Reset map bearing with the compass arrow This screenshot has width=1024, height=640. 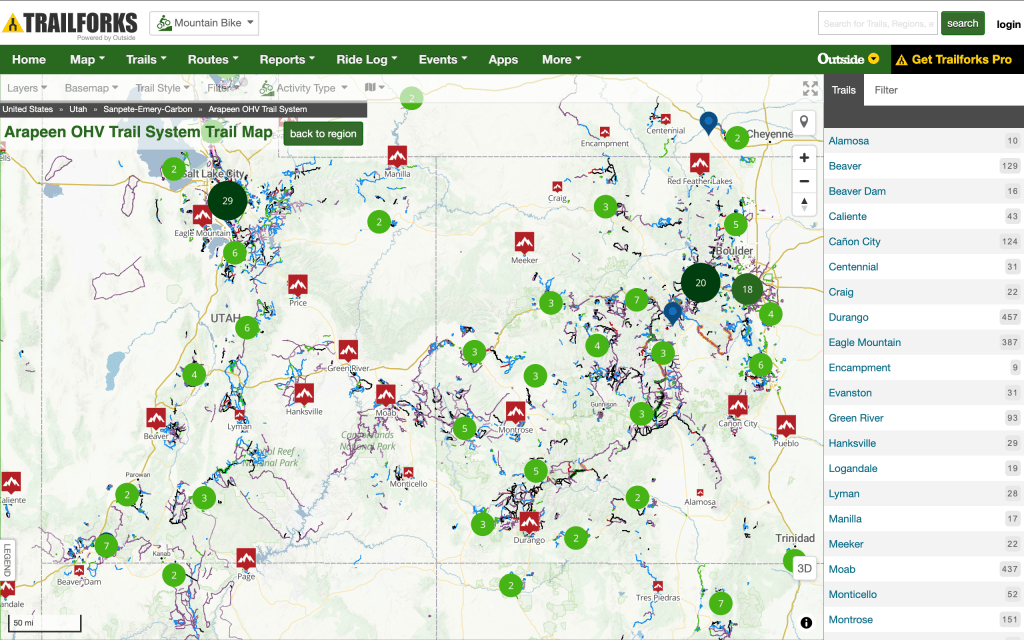(804, 204)
